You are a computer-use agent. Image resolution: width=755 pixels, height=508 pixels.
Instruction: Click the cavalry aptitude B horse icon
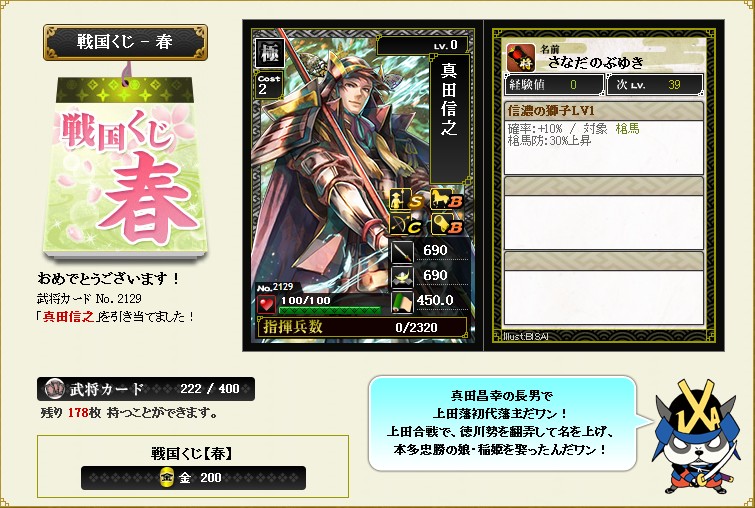(447, 199)
